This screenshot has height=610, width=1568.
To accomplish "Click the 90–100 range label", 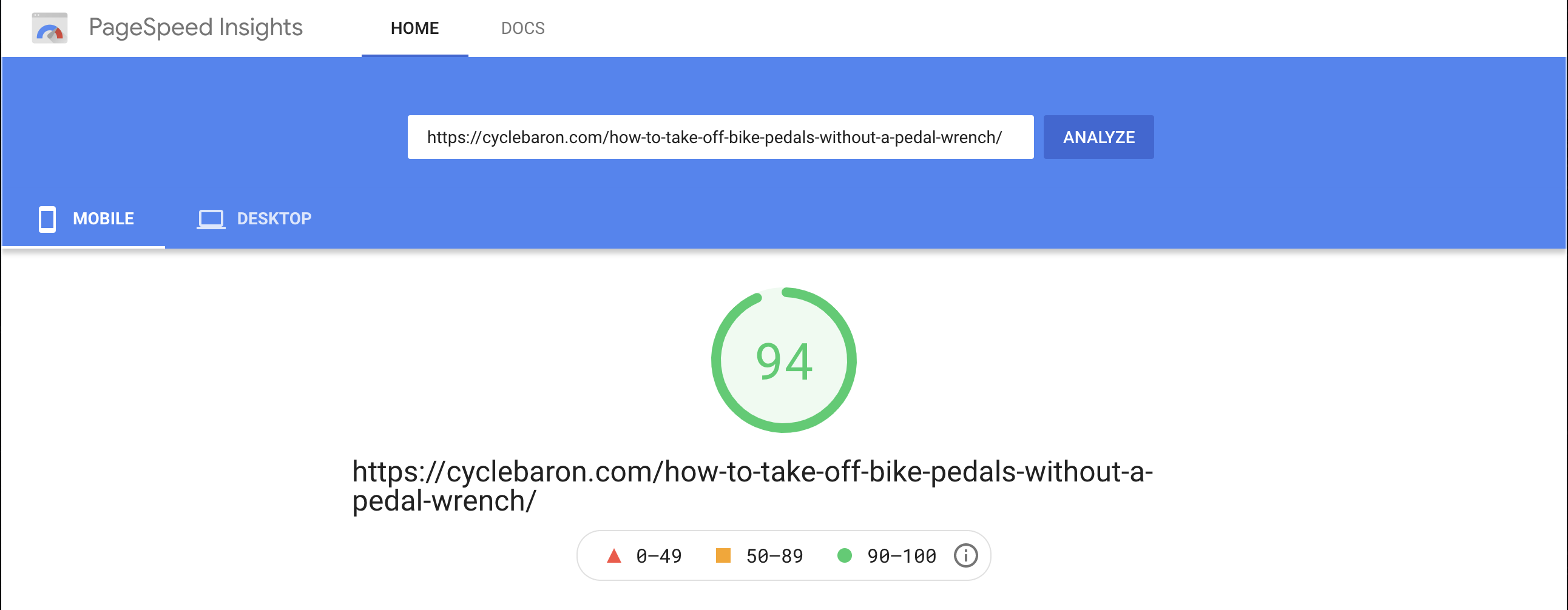I will (902, 556).
